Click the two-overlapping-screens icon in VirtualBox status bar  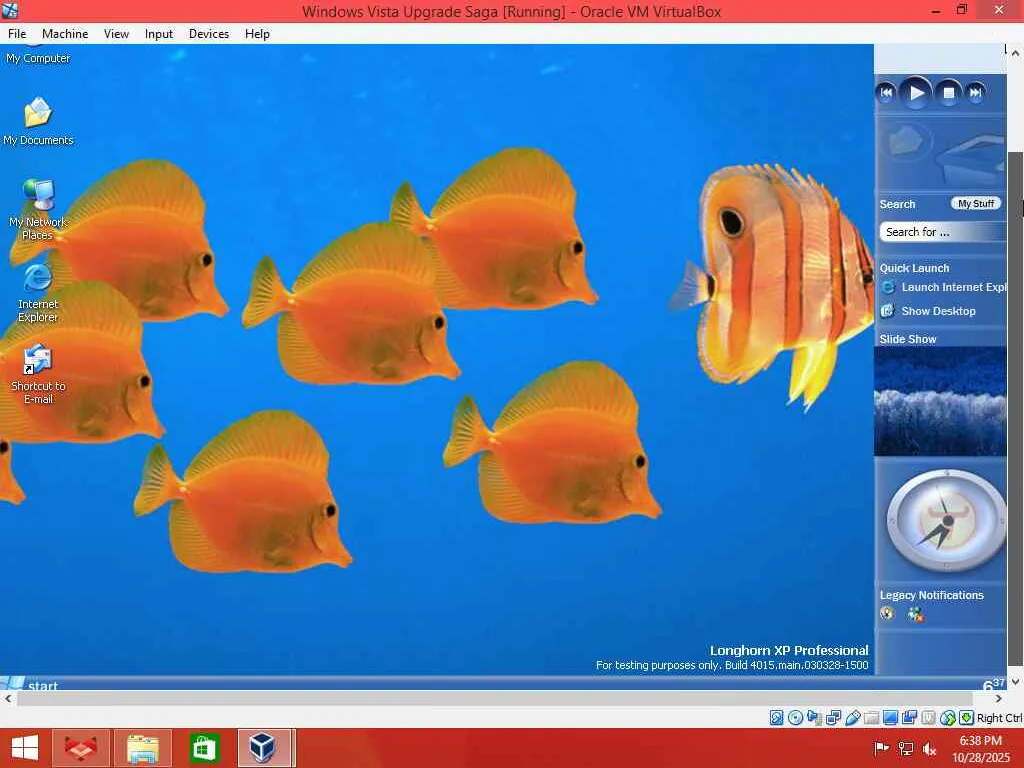pos(909,718)
